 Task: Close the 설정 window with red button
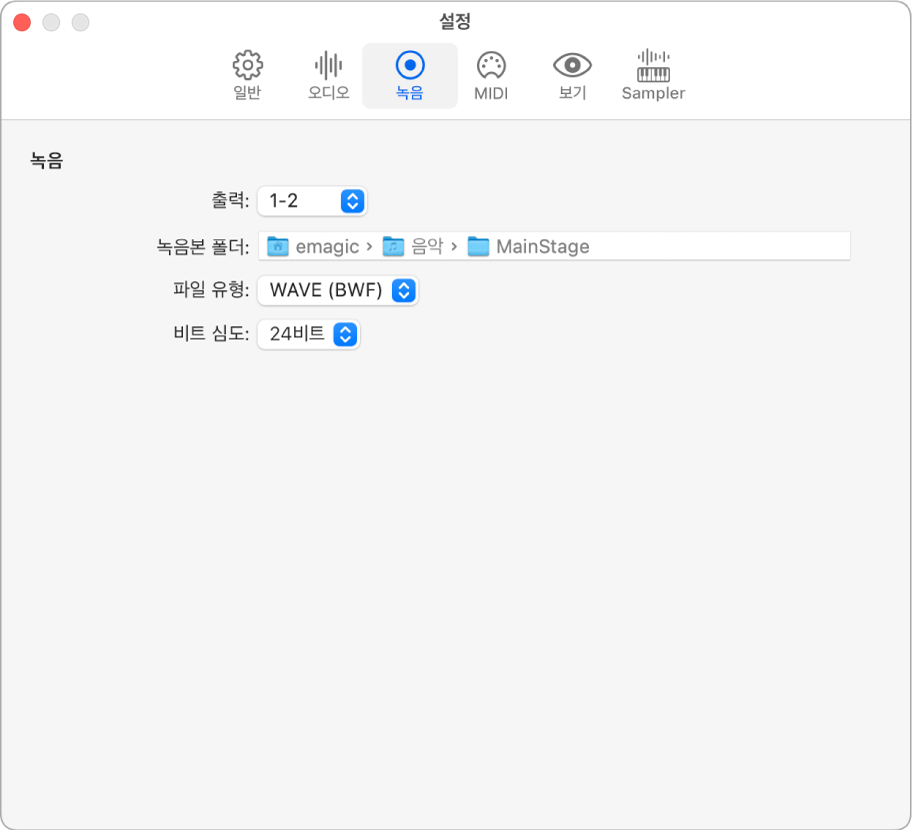tap(22, 23)
